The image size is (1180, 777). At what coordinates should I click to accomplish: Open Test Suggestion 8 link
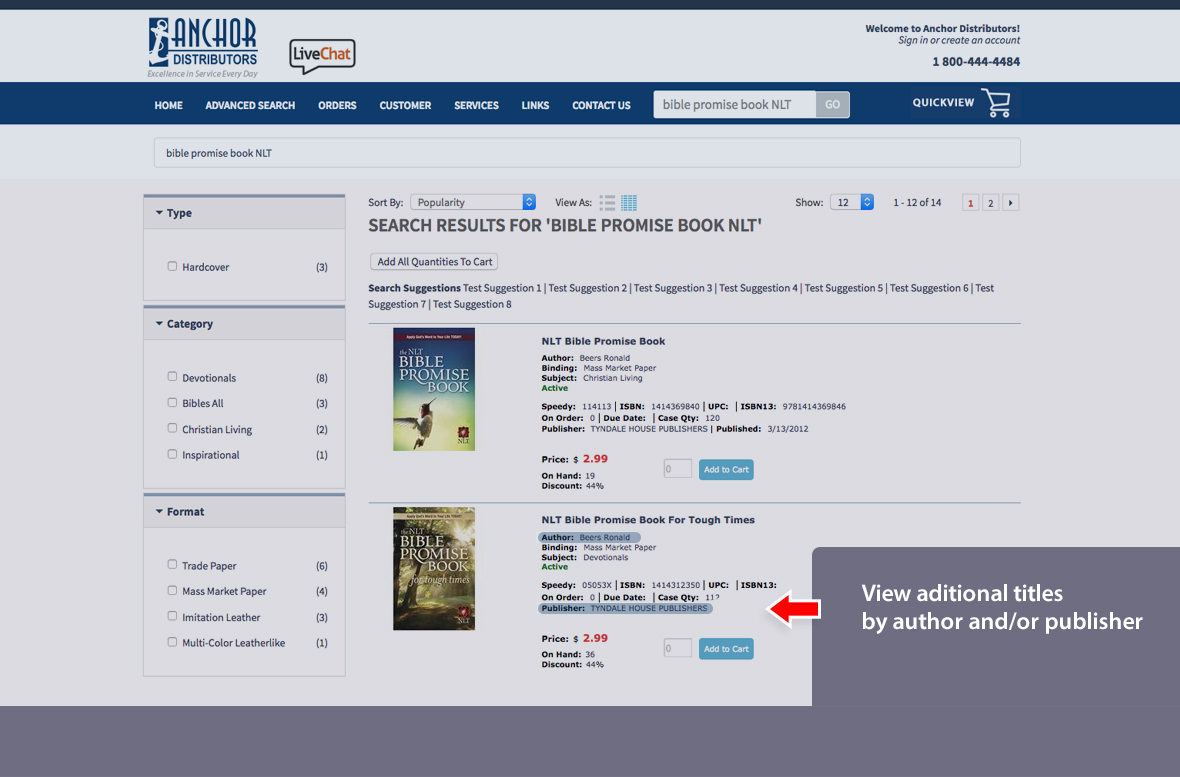(x=472, y=304)
